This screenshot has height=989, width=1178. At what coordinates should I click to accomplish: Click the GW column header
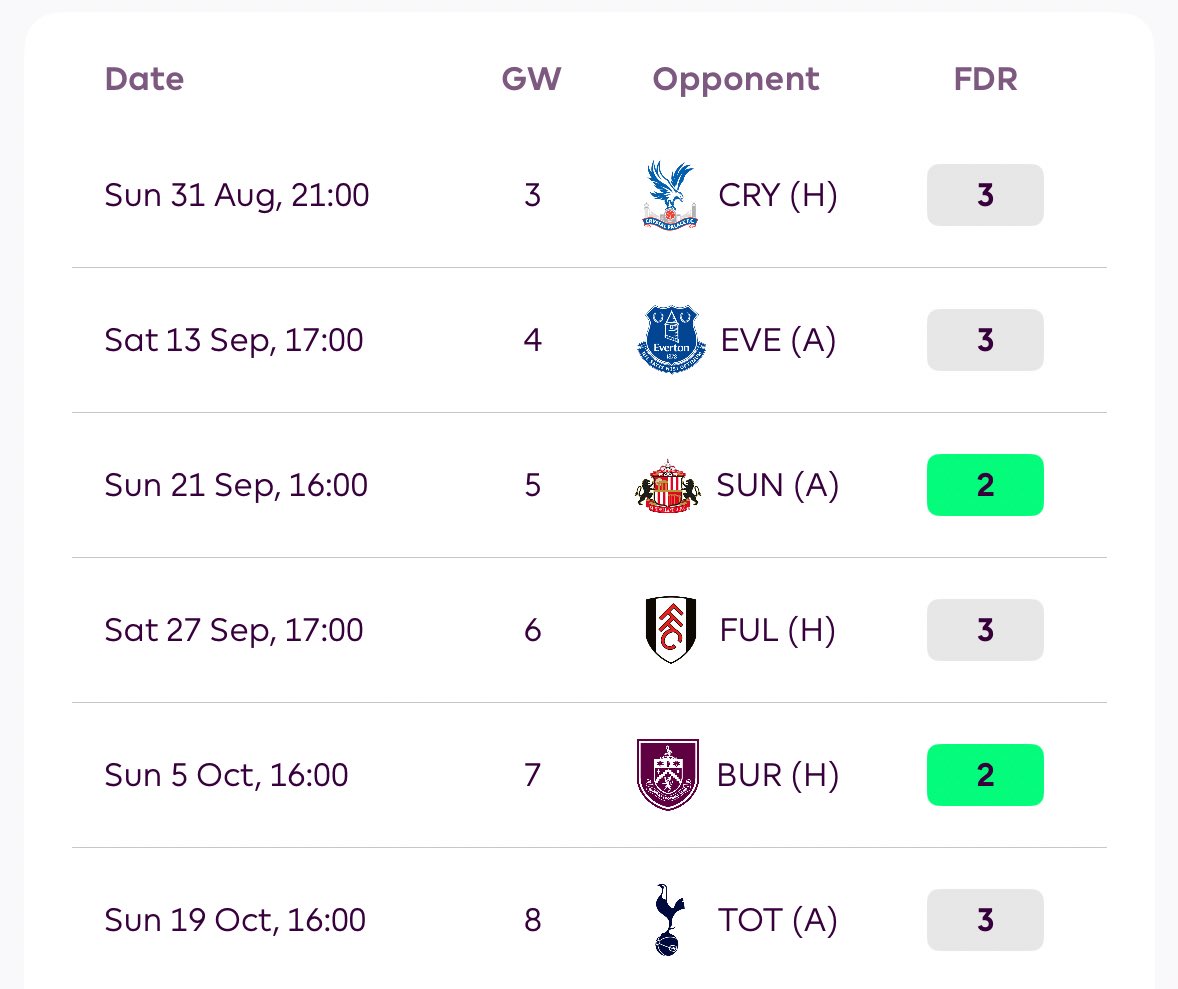tap(531, 79)
